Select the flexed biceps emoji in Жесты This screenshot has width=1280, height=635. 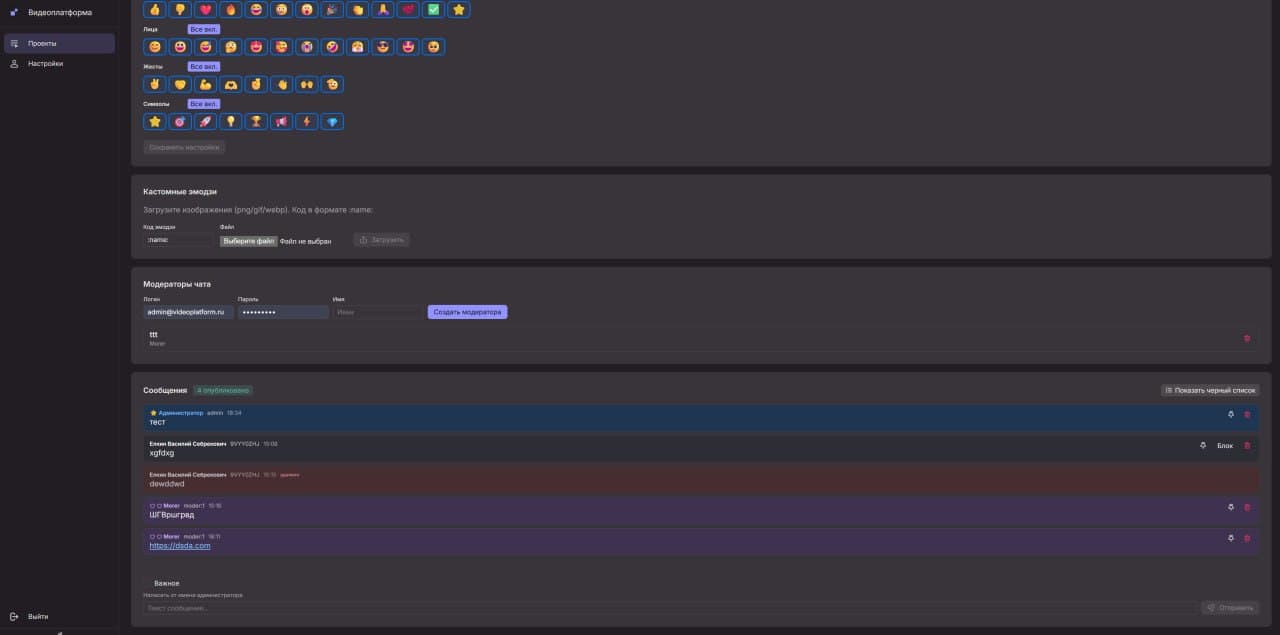tap(206, 84)
